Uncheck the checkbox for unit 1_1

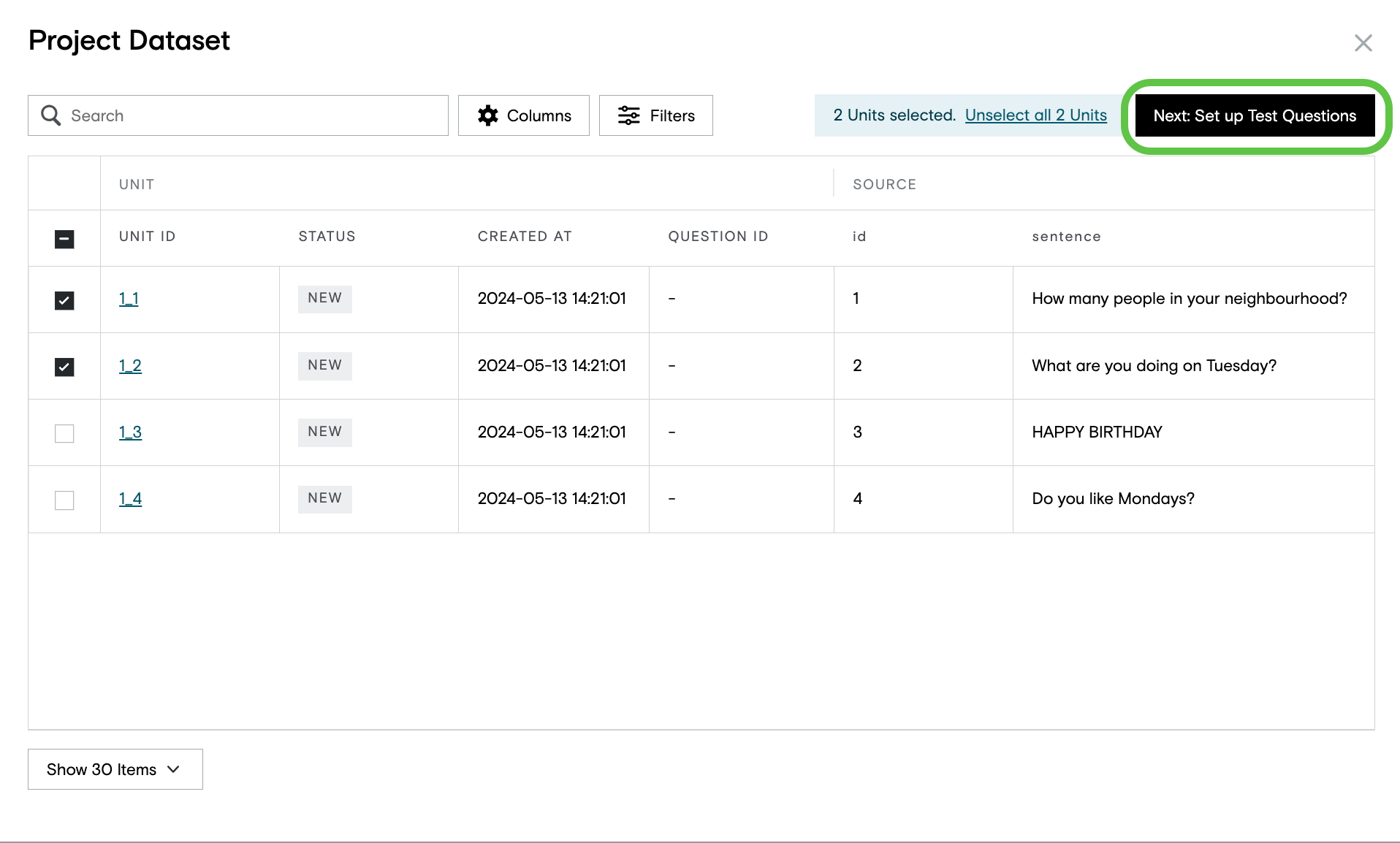(x=64, y=300)
